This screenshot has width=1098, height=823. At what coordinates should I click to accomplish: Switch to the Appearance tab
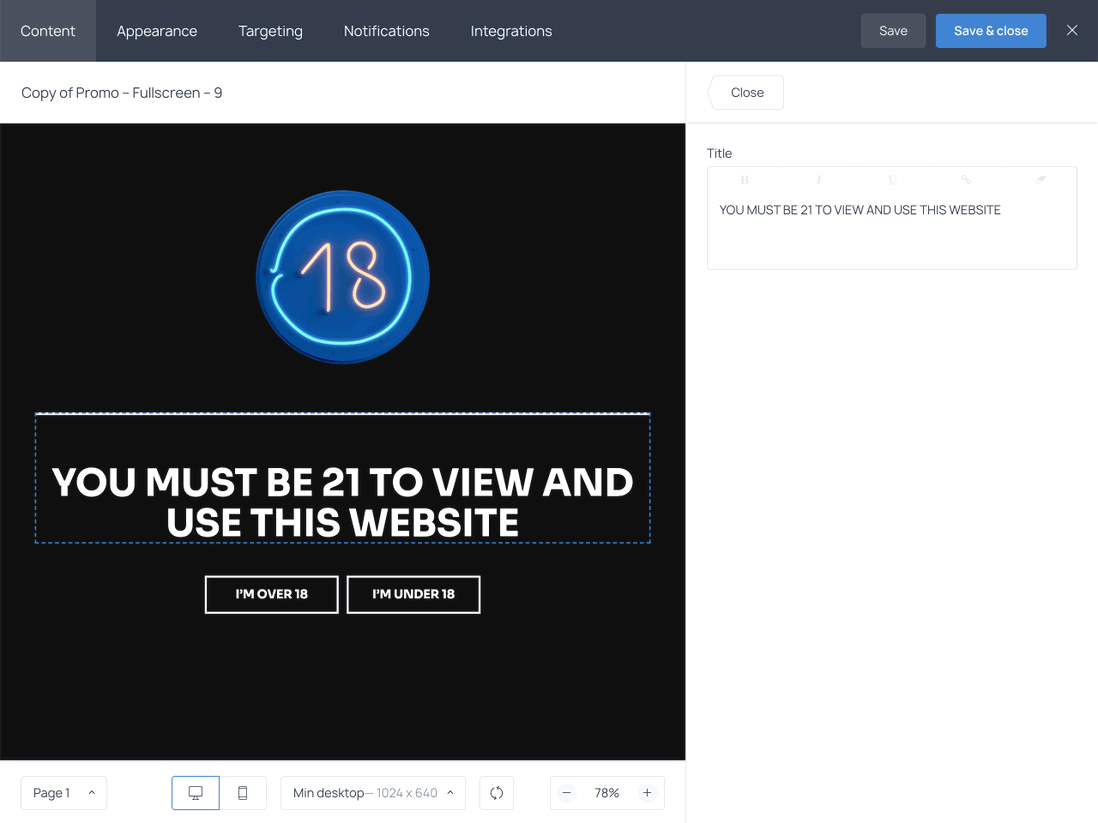157,31
